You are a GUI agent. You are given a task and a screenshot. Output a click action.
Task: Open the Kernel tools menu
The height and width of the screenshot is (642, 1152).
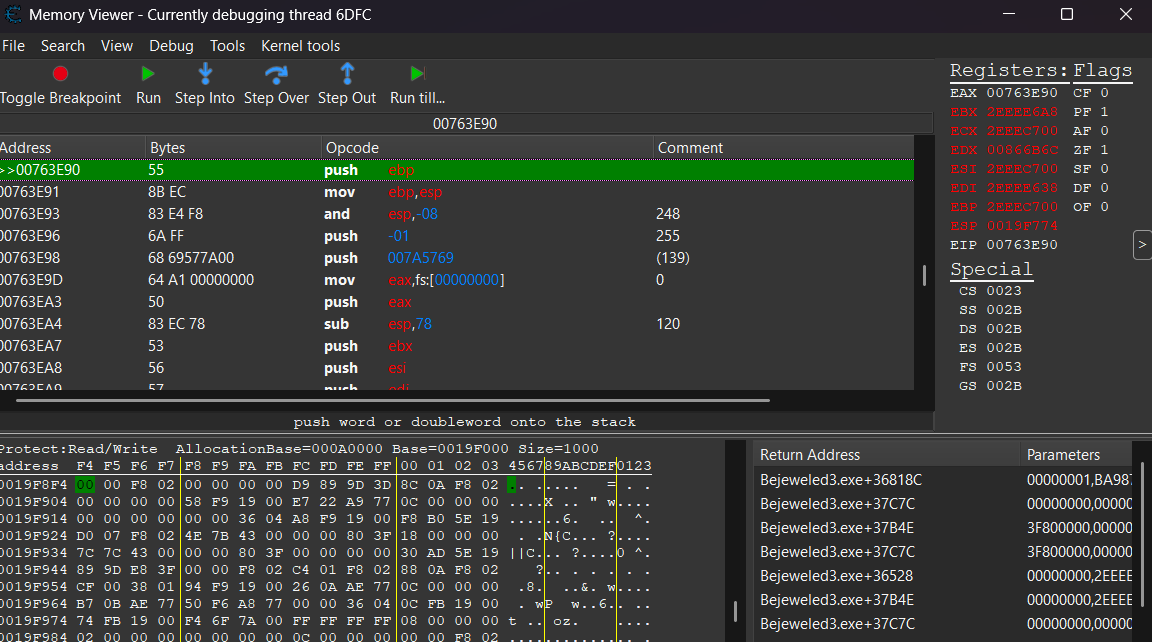click(300, 46)
